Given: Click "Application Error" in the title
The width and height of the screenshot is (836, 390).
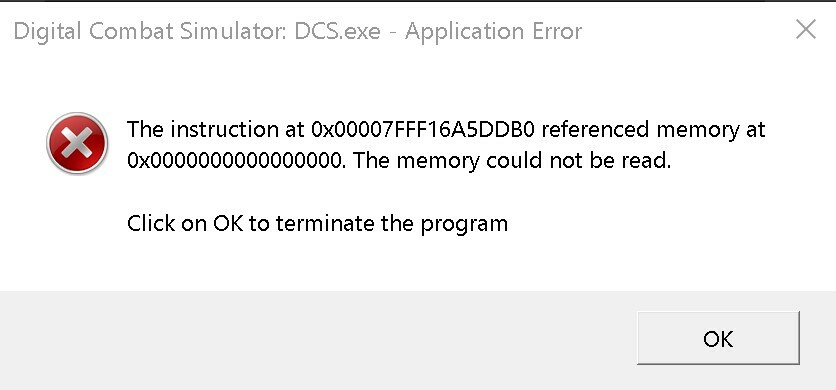Looking at the screenshot, I should point(493,33).
